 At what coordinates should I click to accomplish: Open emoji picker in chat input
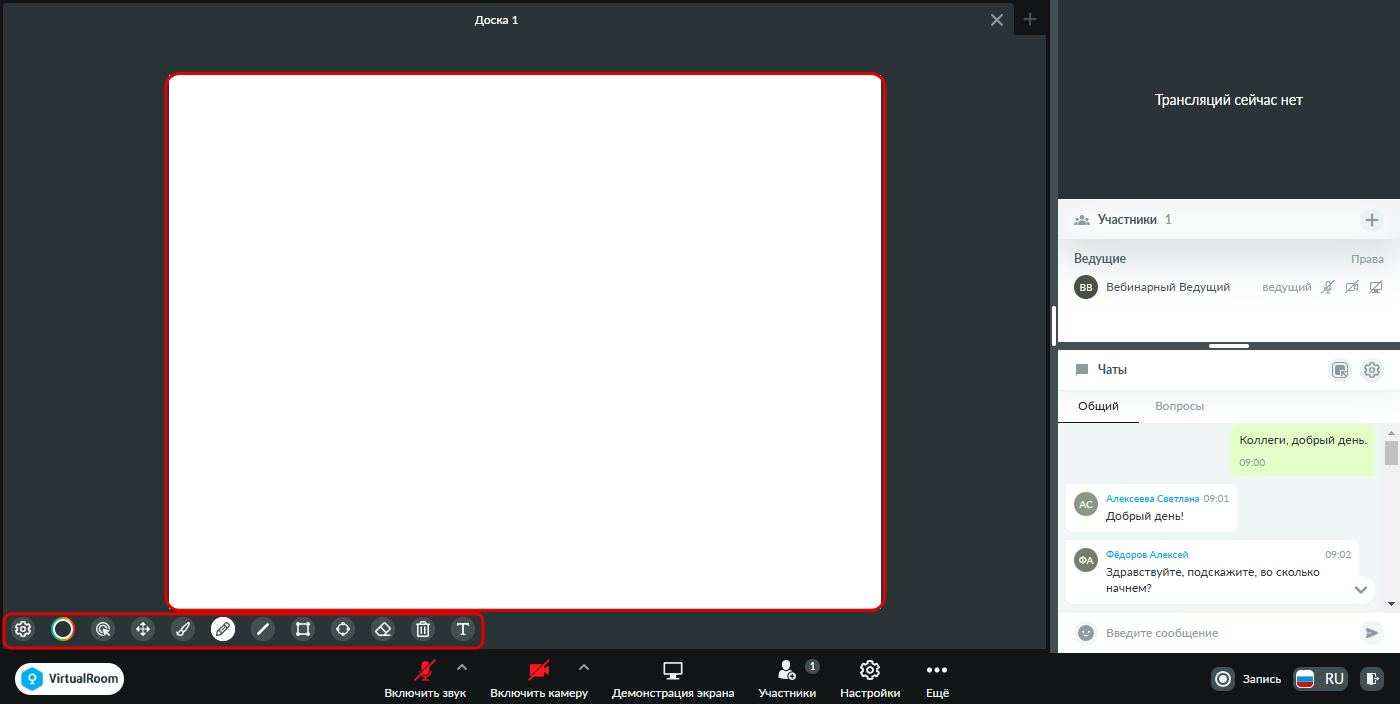click(1085, 633)
